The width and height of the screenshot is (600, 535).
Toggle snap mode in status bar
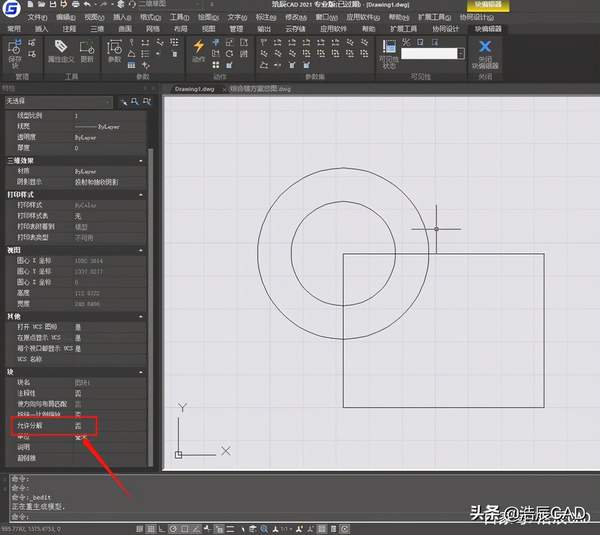tap(140, 529)
